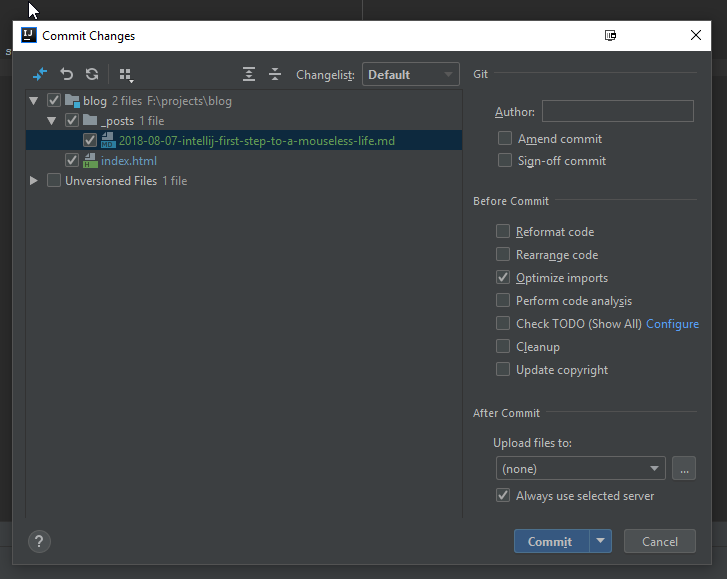Expand the Unversioned Files node
The width and height of the screenshot is (727, 579).
pos(34,181)
